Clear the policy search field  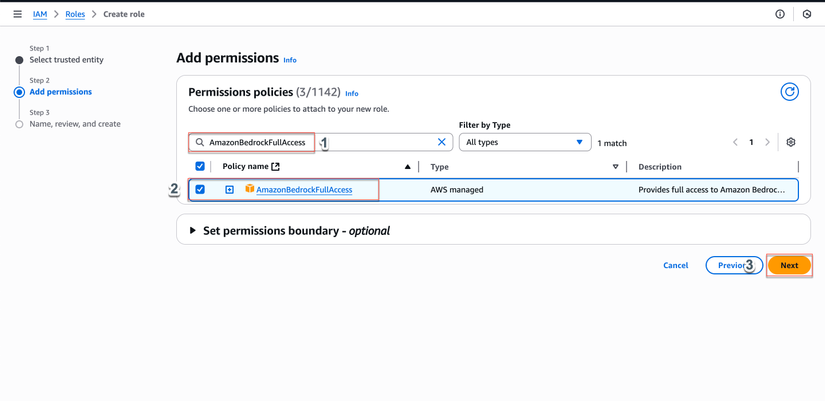[x=441, y=142]
